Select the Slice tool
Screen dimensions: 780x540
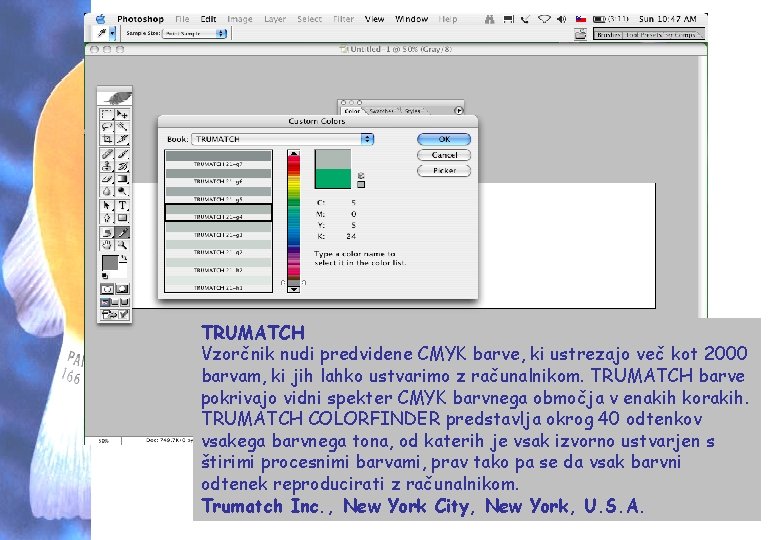(x=122, y=139)
